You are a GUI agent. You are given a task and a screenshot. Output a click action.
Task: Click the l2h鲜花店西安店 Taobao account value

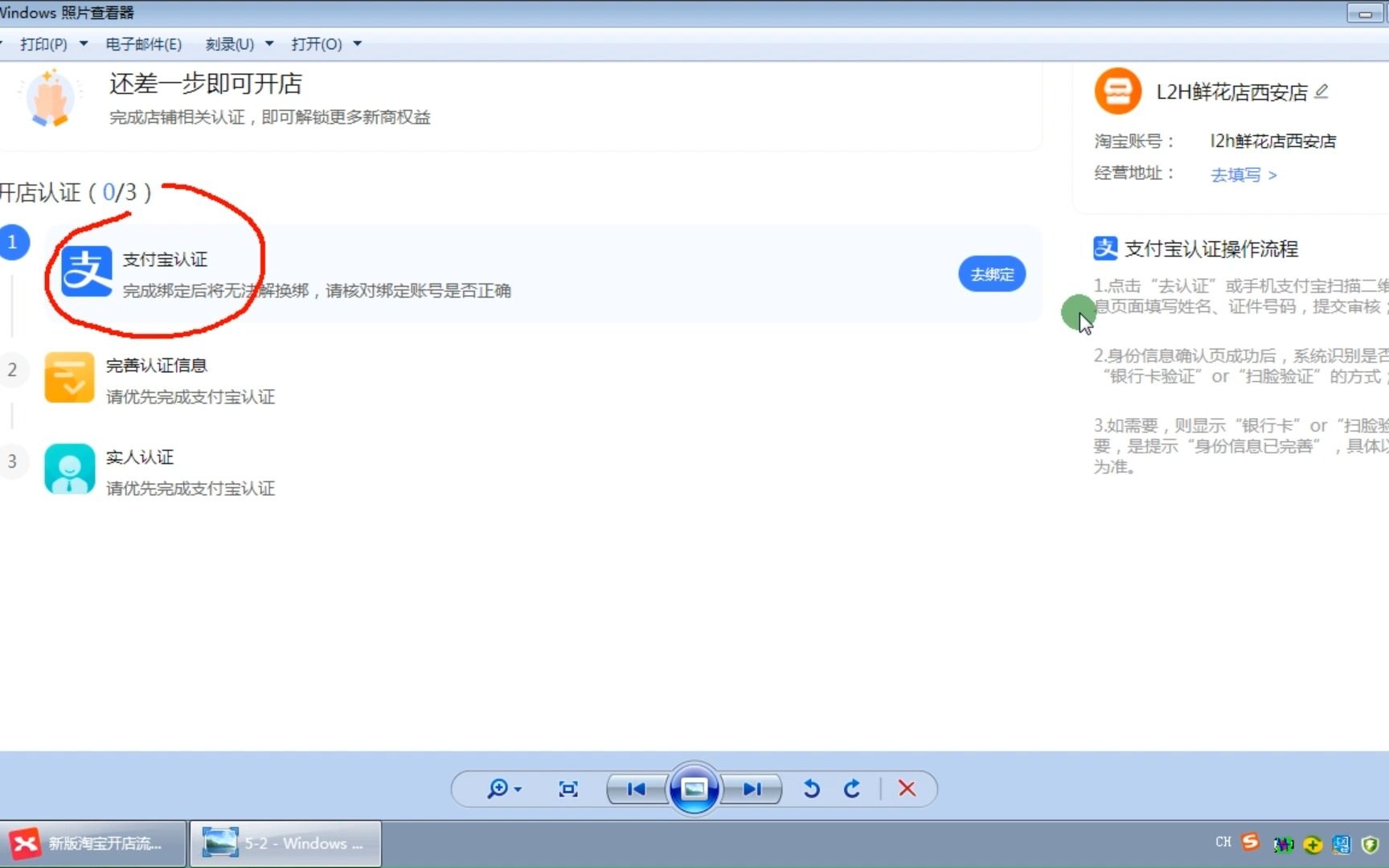[1273, 141]
